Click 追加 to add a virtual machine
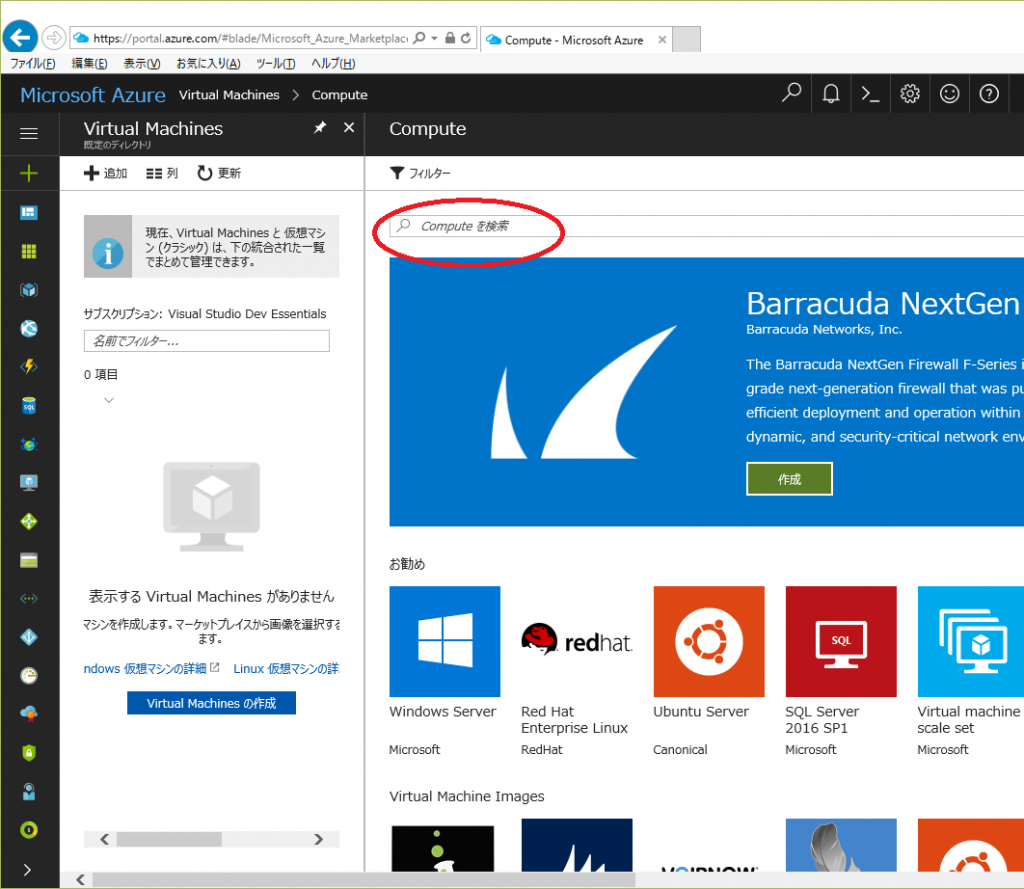This screenshot has height=889, width=1024. (106, 173)
